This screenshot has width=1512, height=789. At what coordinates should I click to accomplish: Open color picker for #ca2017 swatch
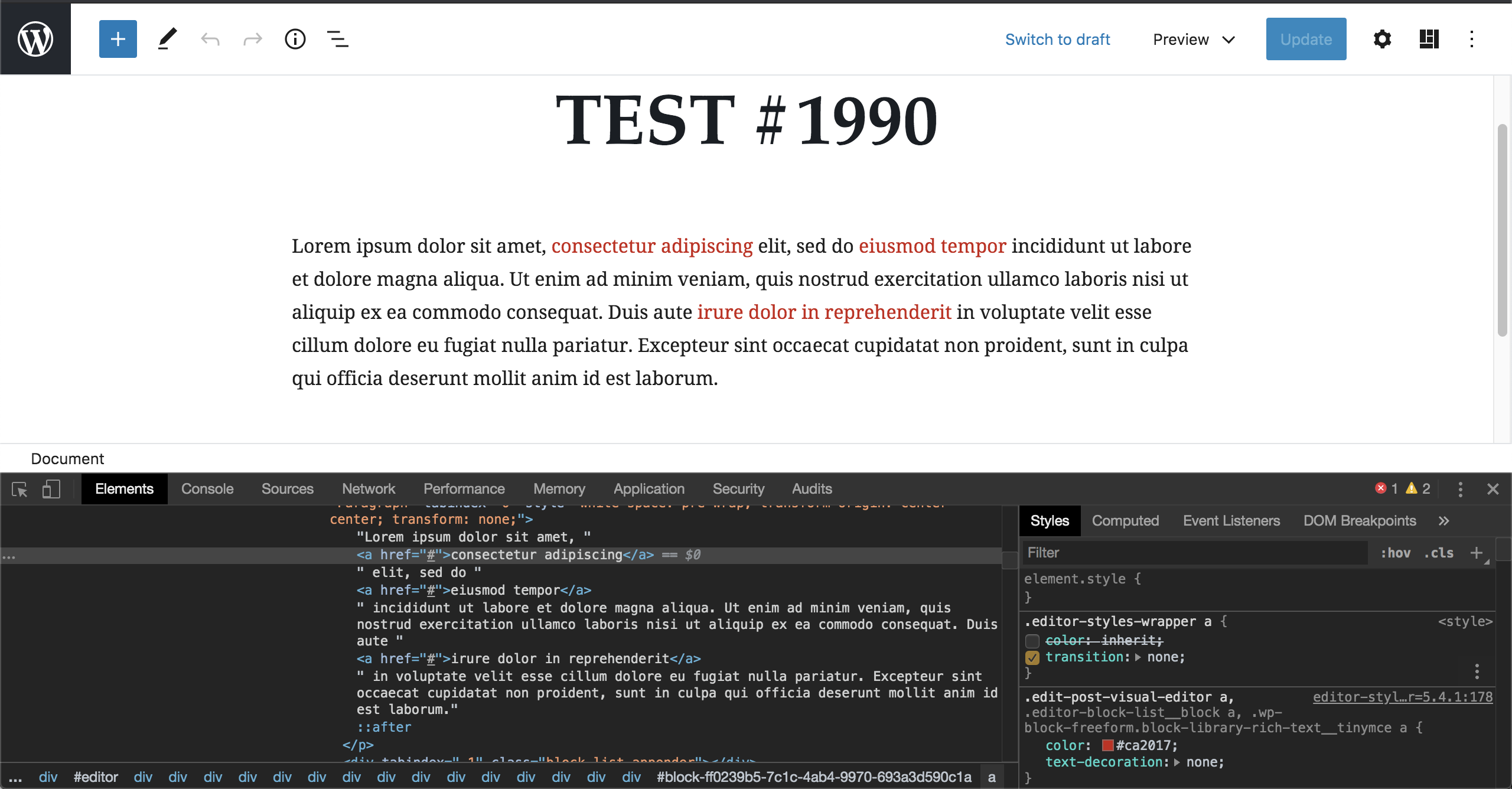tap(1108, 745)
